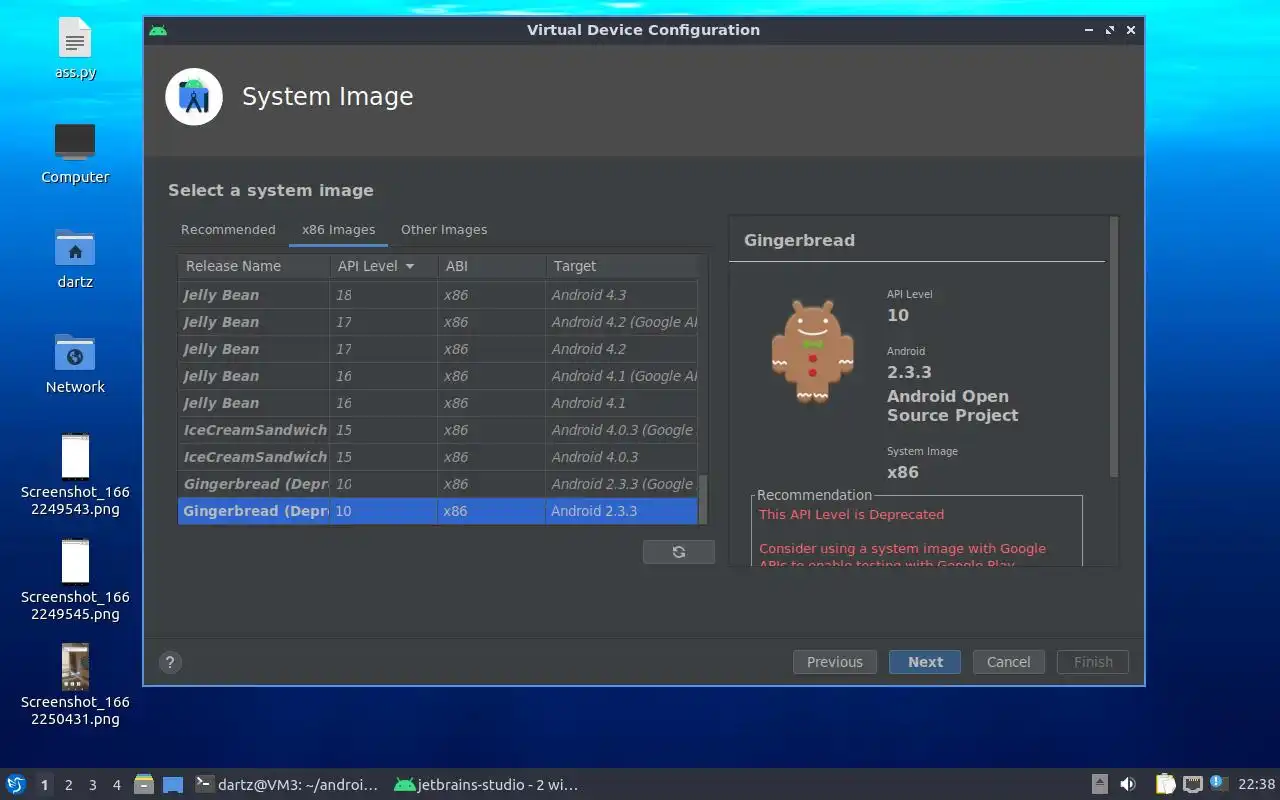
Task: Click the highlighted Android 2.3.3 target cell
Action: click(x=621, y=511)
